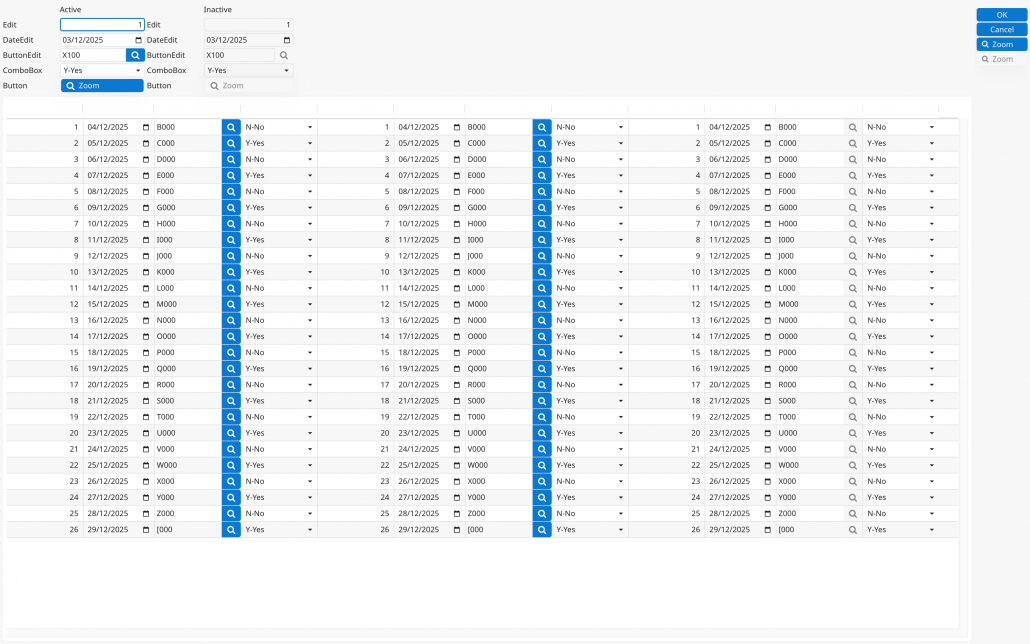This screenshot has width=1030, height=644.
Task: Open row 26 Y-Yes dropdown in middle grid
Action: (621, 529)
